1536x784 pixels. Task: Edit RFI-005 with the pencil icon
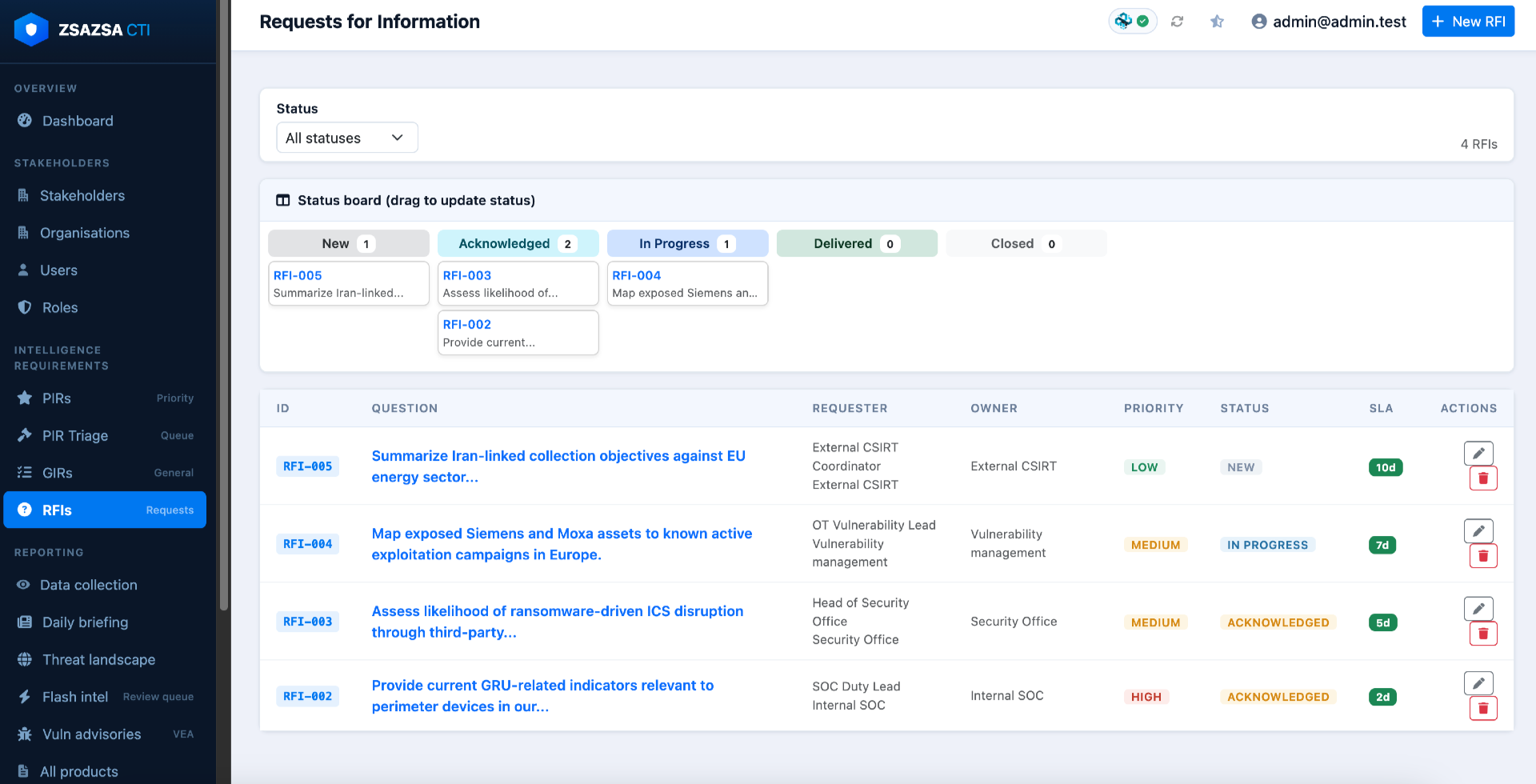point(1478,454)
